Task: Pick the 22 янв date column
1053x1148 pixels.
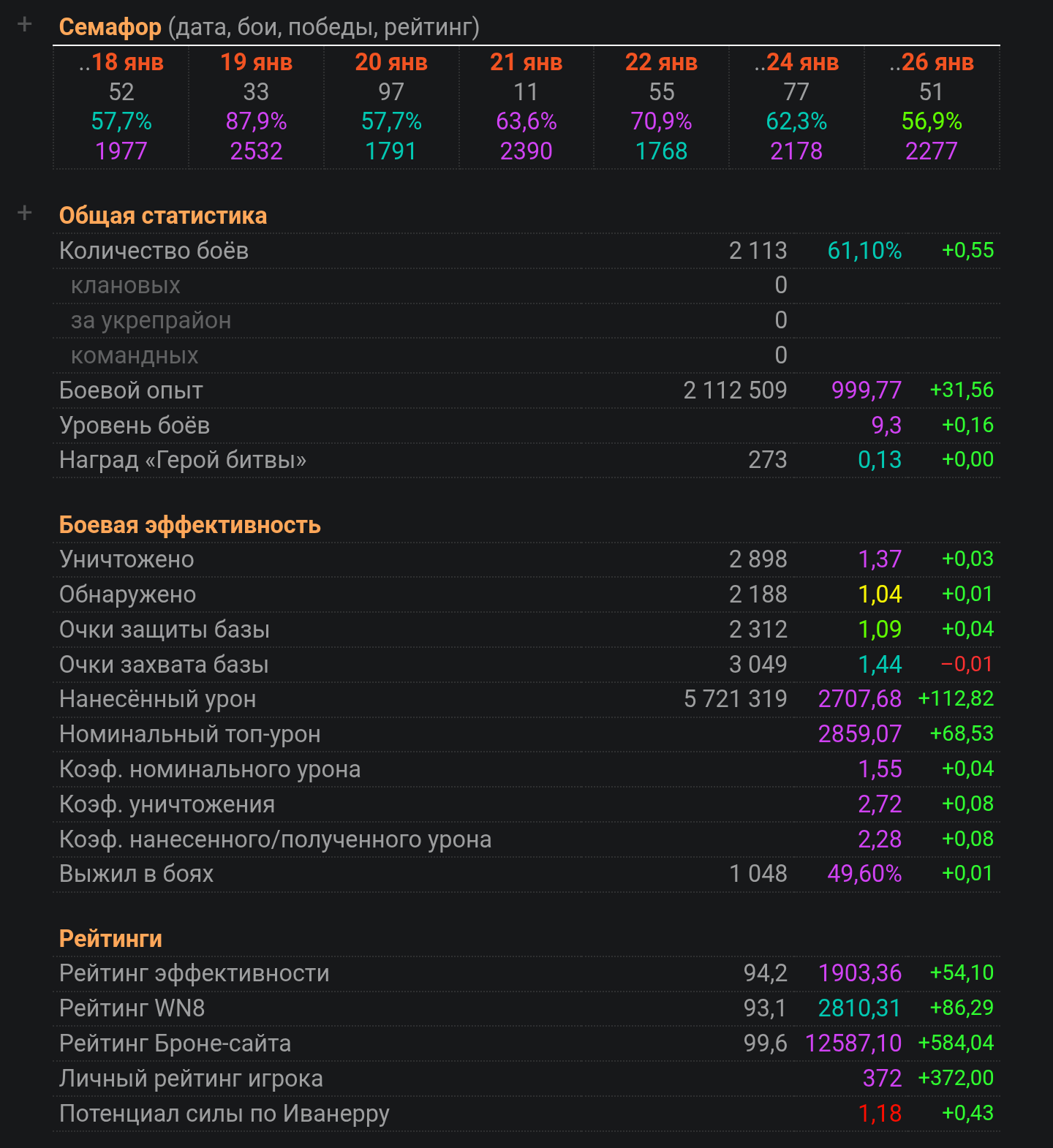Action: pyautogui.click(x=661, y=62)
